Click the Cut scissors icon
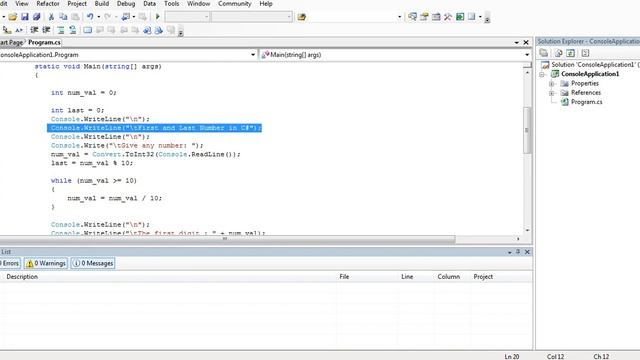This screenshot has width=640, height=360. pos(51,17)
